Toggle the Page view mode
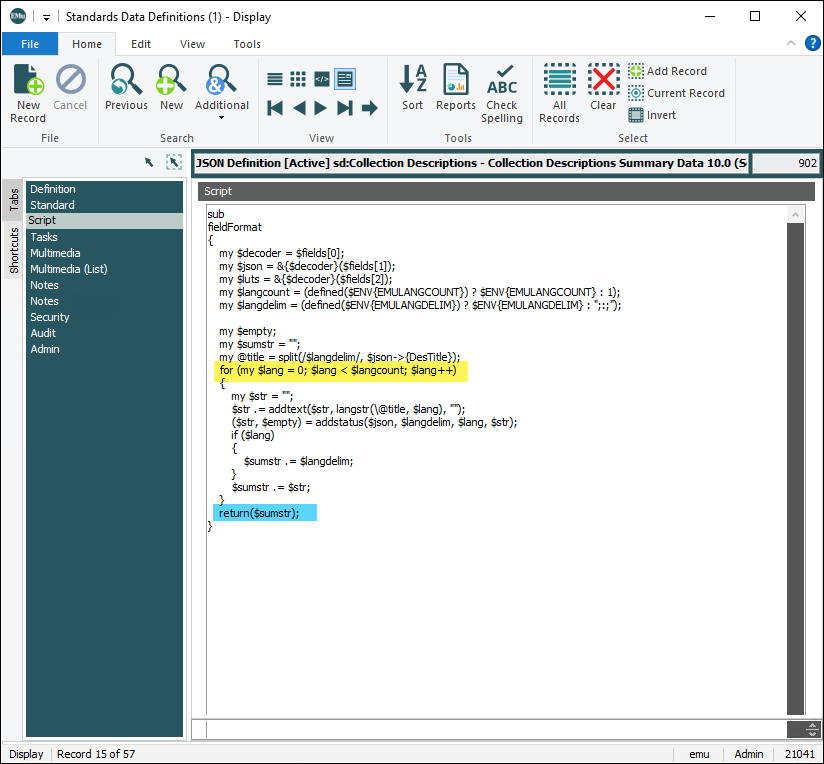Screen dimensions: 824x764 [x=345, y=79]
